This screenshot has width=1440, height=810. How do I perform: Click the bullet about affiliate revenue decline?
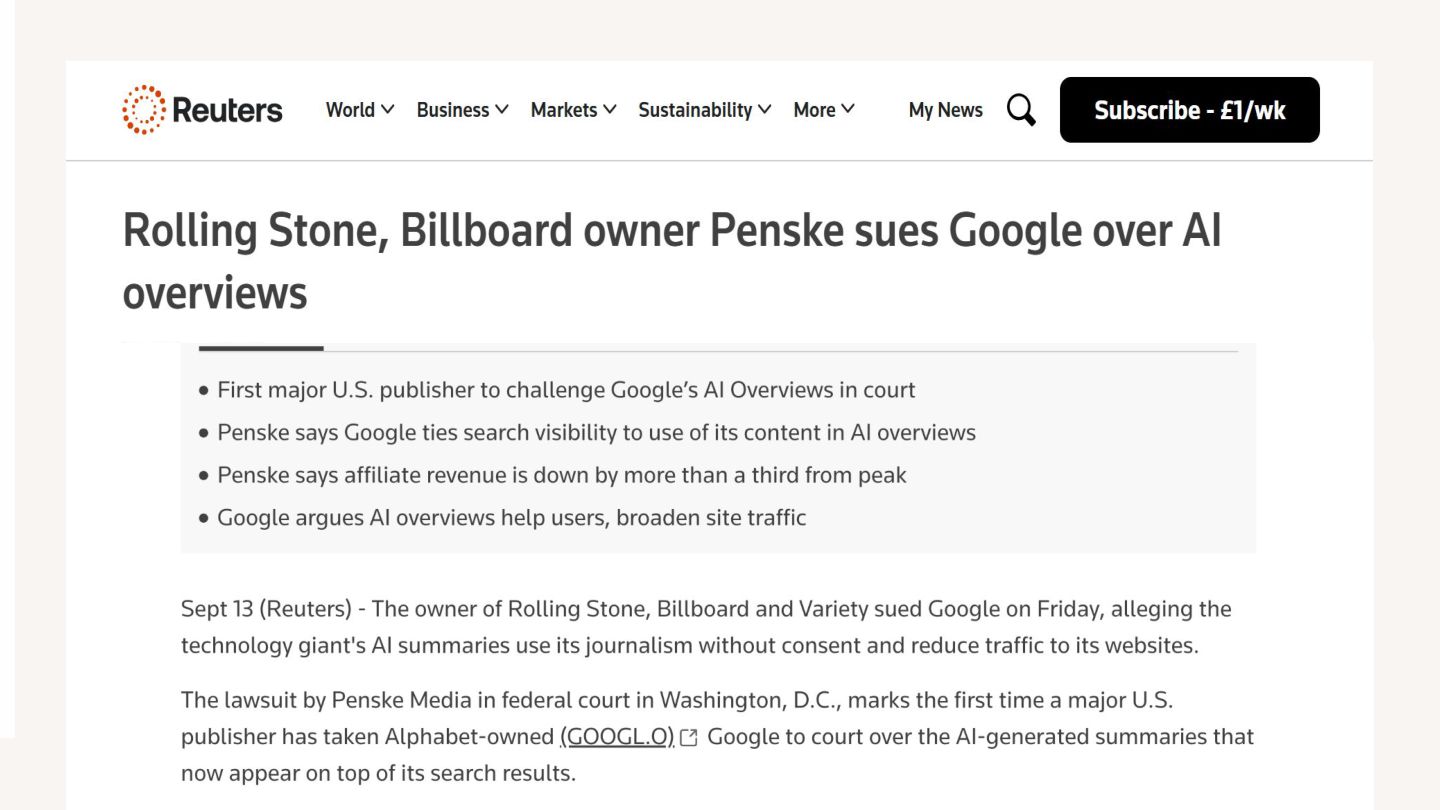click(x=561, y=475)
